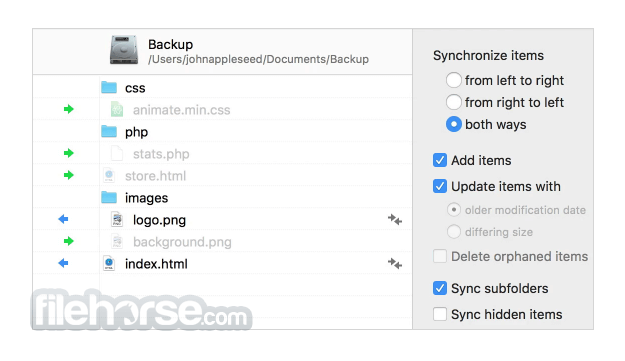Screen dimensions: 625x361
Task: Click the css folder icon
Action: point(109,87)
